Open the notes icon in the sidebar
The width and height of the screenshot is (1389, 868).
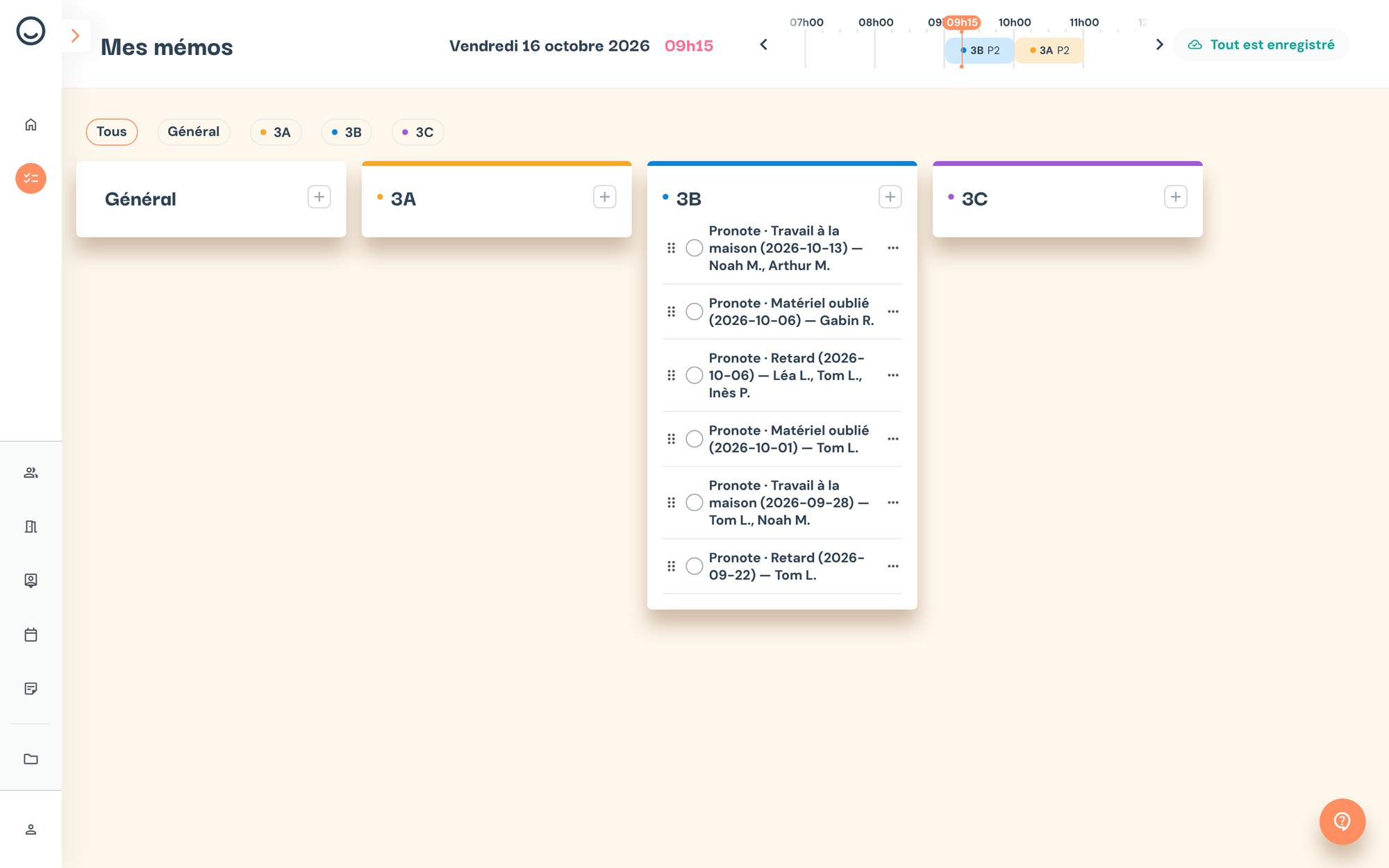(x=31, y=689)
